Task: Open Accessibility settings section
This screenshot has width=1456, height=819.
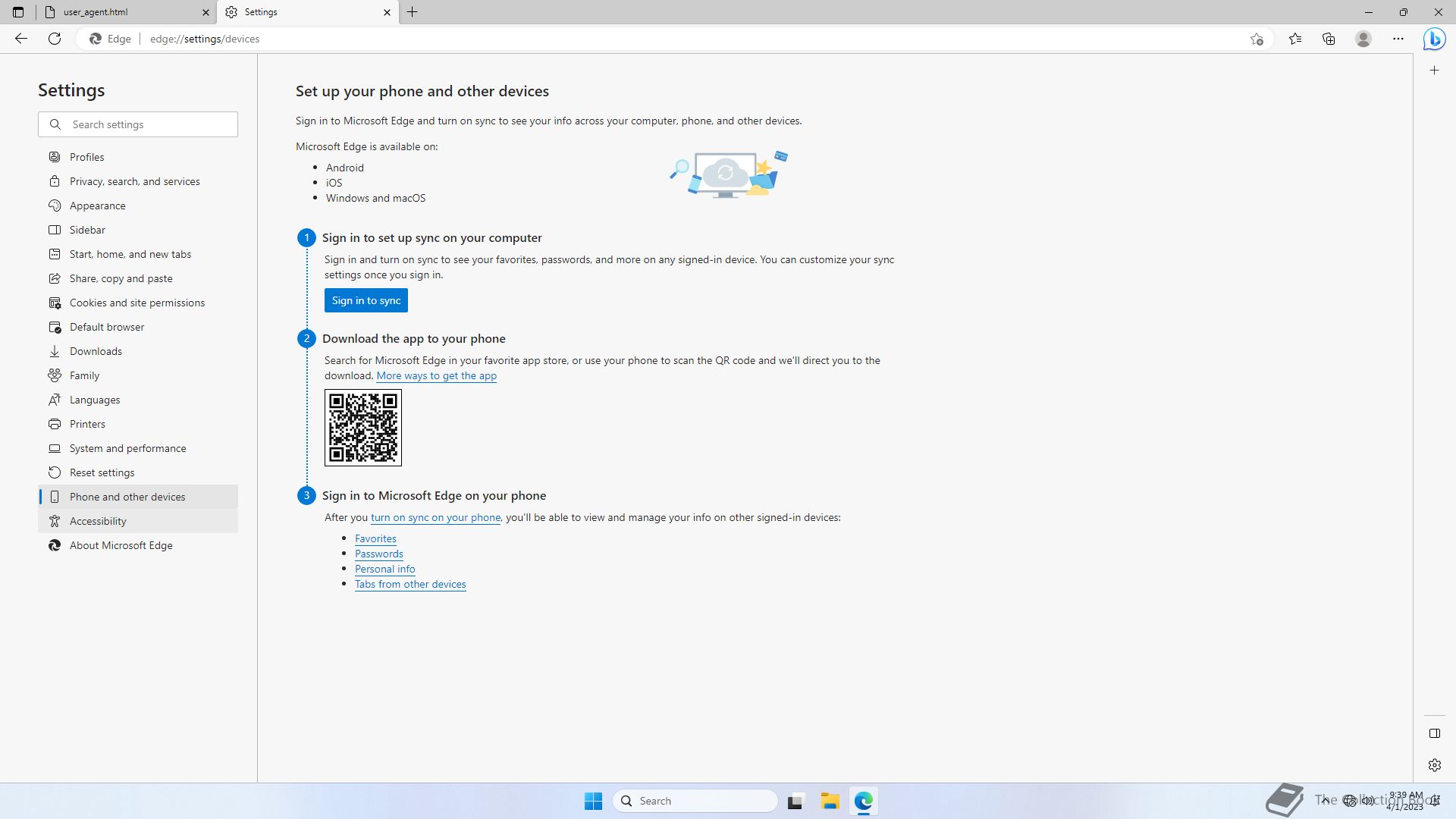Action: tap(138, 521)
